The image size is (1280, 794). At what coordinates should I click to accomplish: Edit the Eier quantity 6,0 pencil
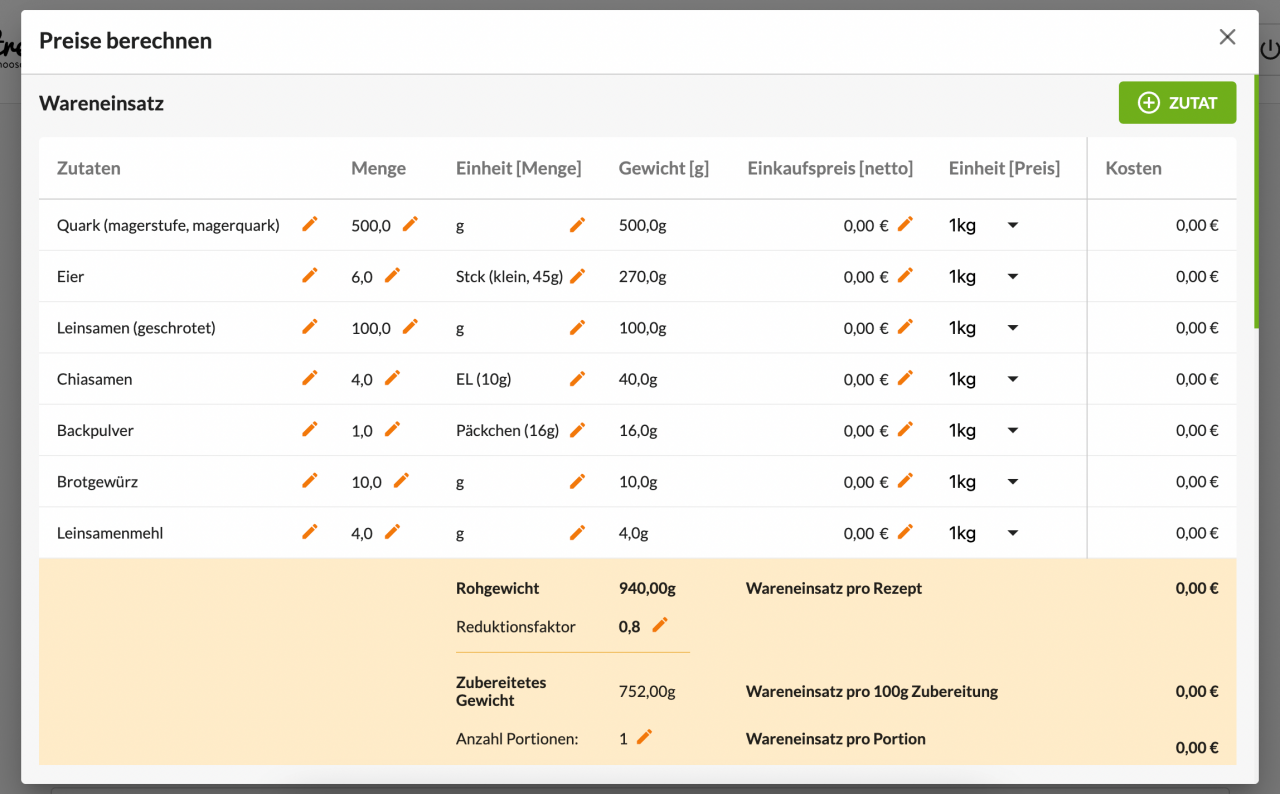tap(392, 275)
